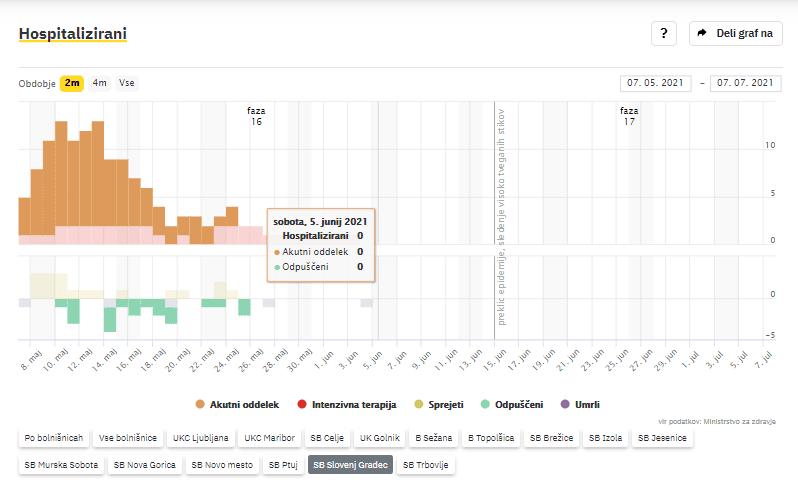Open the Hospitalizirani heading link
Viewport: 798px width, 491px height.
[73, 34]
